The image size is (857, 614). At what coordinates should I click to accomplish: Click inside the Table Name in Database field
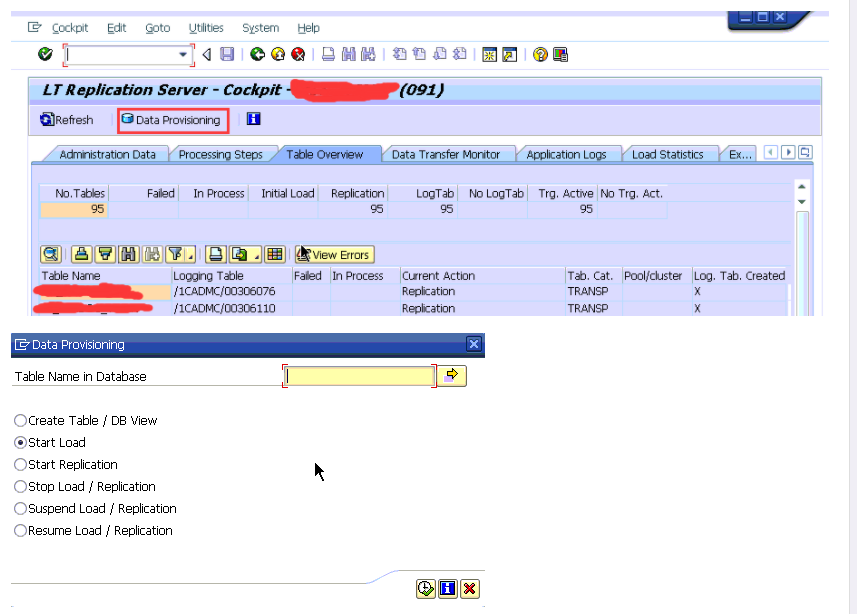(358, 375)
